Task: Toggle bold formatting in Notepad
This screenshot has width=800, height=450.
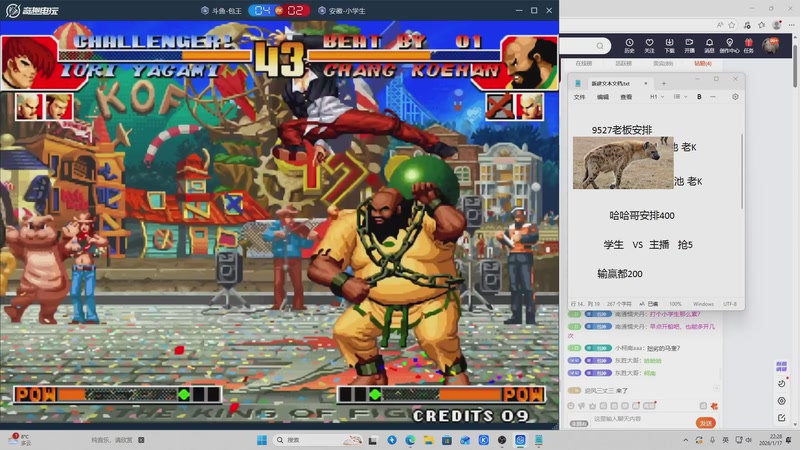Action: (699, 96)
